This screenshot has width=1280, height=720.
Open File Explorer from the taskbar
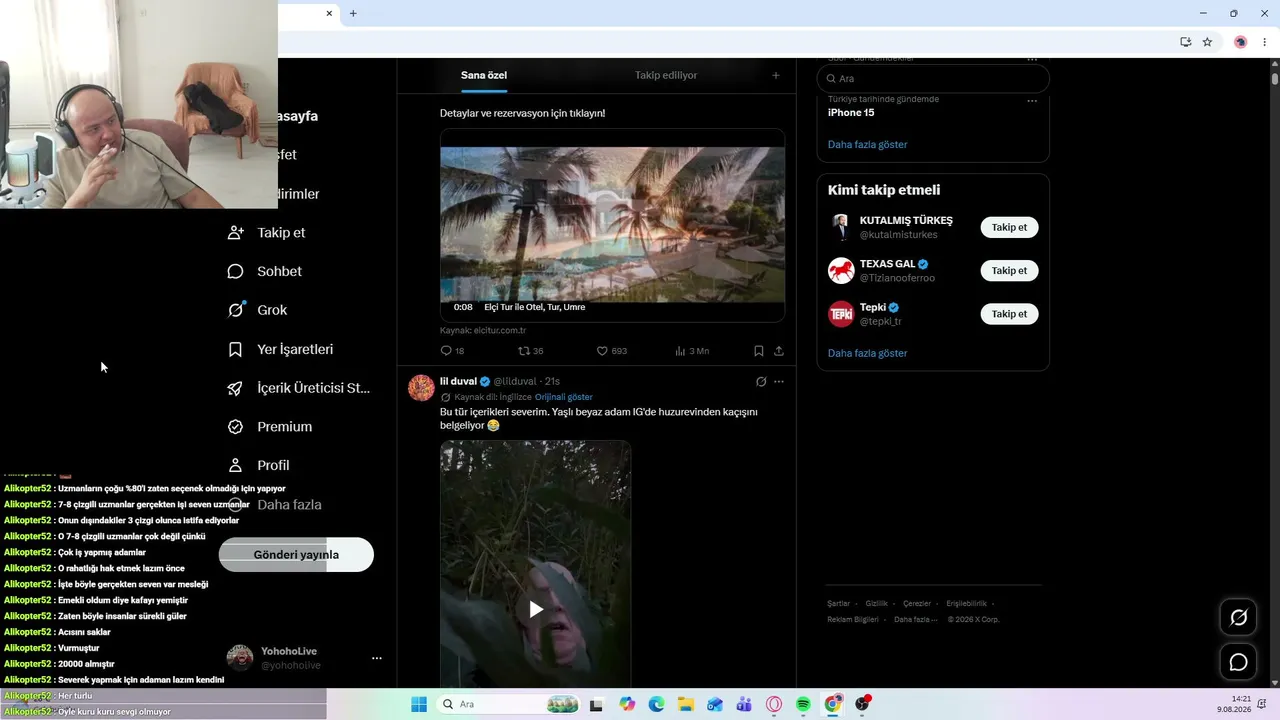coord(686,705)
